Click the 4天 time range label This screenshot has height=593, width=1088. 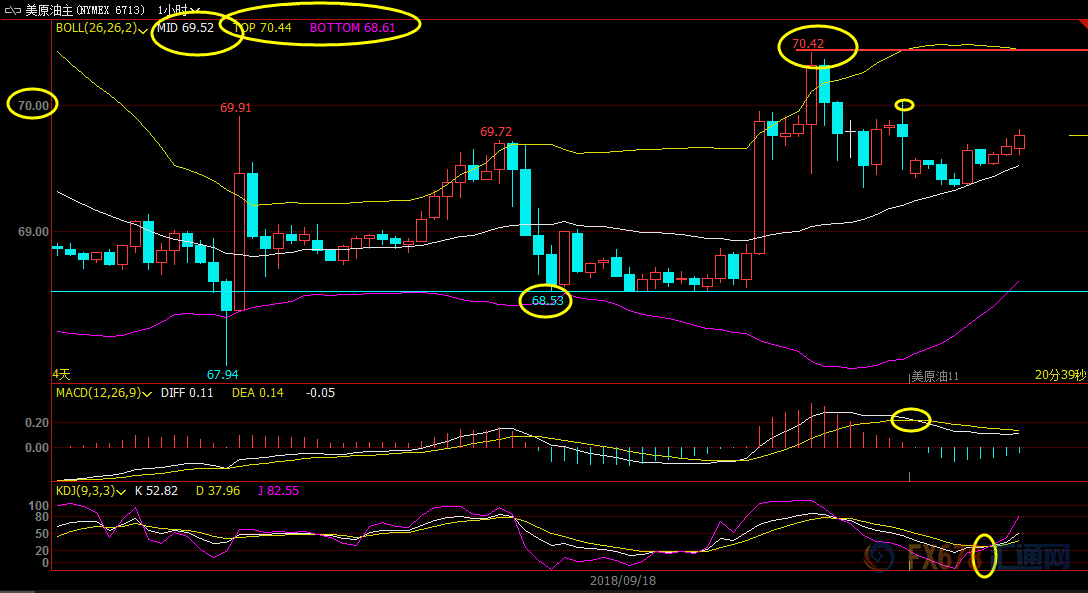point(62,374)
